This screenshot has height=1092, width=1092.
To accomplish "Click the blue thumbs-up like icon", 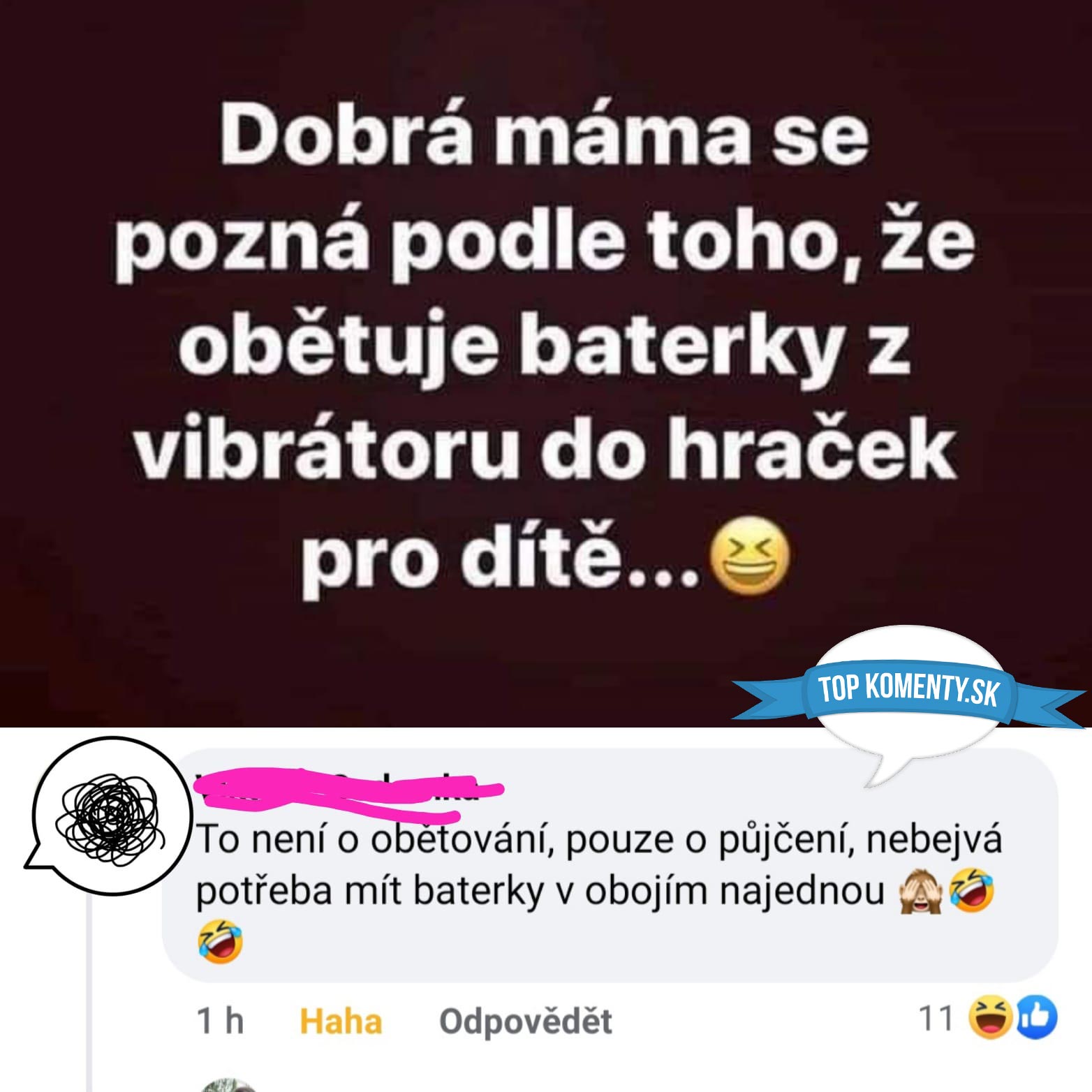I will pyautogui.click(x=1035, y=1019).
